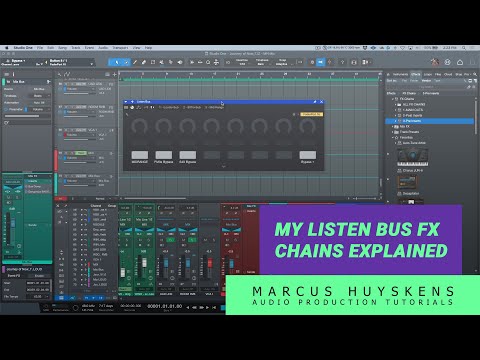480x360 pixels.
Task: Expand the ALL FX CHAINS folder
Action: pos(396,104)
